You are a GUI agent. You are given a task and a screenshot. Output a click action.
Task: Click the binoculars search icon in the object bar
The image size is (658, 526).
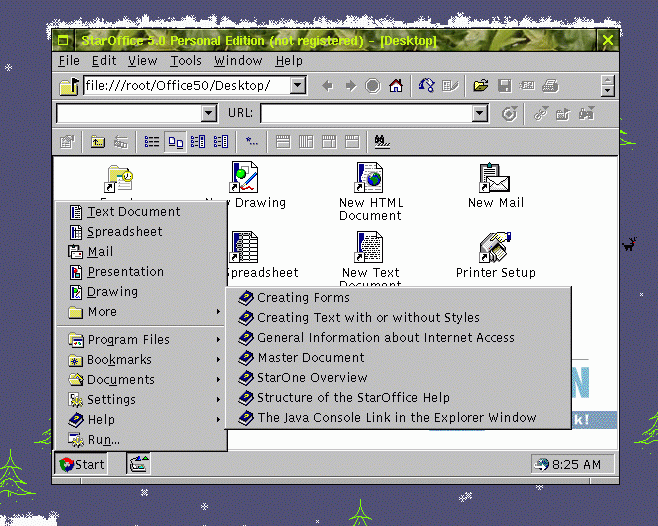(382, 142)
